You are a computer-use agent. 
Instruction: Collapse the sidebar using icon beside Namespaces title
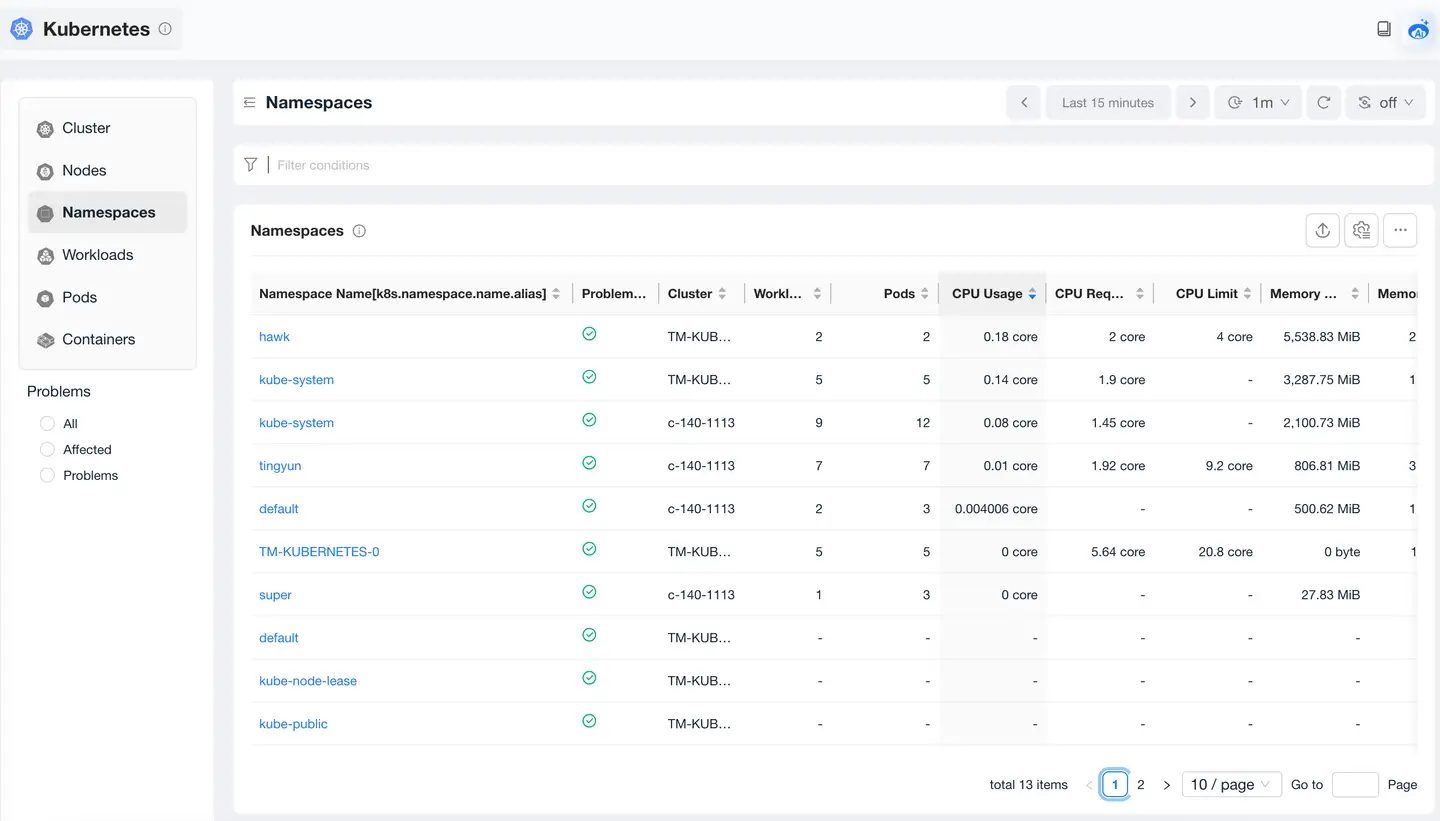[x=250, y=103]
